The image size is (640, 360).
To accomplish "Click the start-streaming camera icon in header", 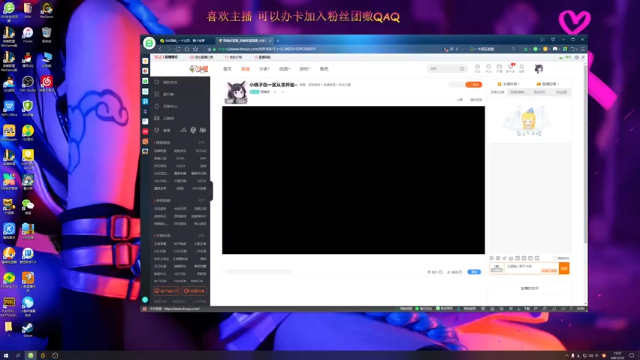I will pyautogui.click(x=499, y=68).
